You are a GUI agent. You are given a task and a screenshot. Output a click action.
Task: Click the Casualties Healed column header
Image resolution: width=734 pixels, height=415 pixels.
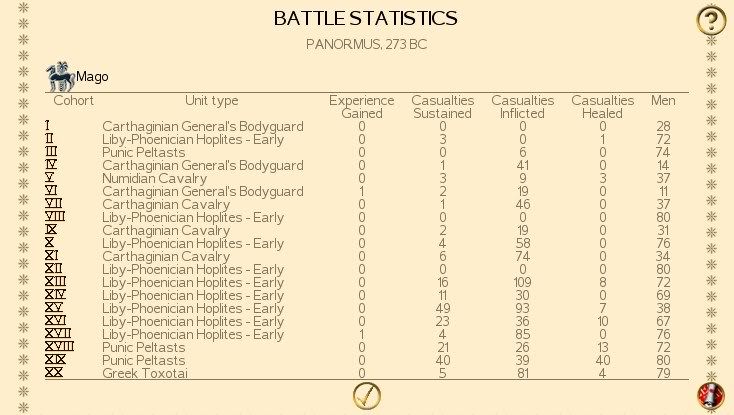click(x=603, y=107)
